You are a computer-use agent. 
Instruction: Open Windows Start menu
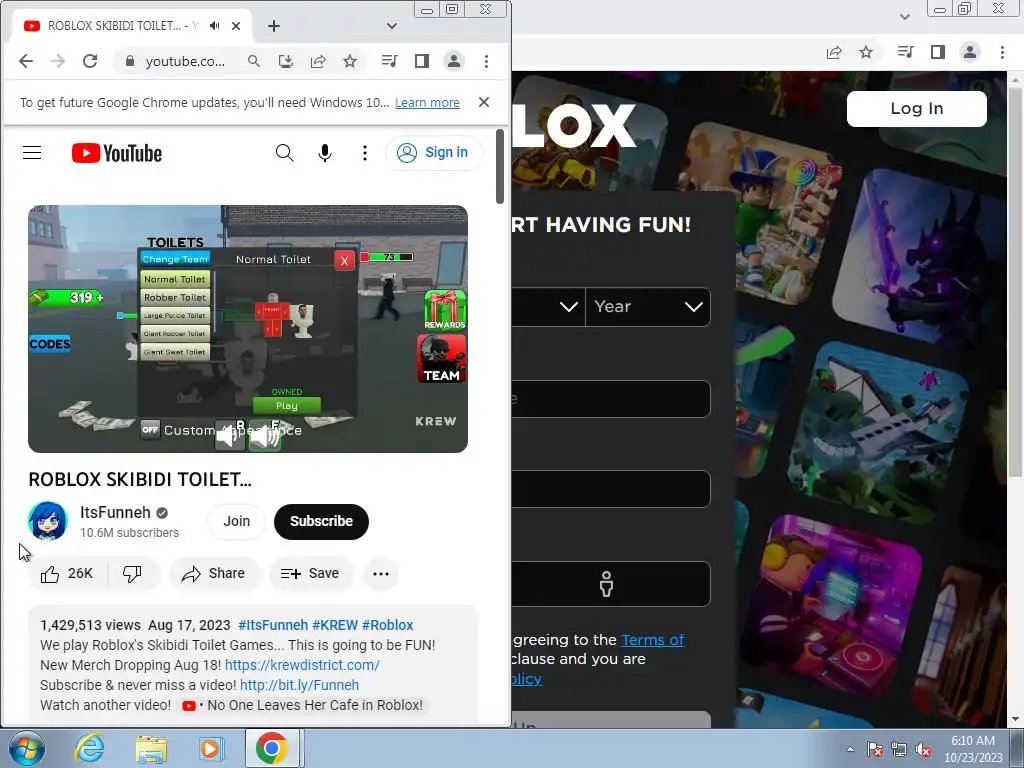[26, 748]
